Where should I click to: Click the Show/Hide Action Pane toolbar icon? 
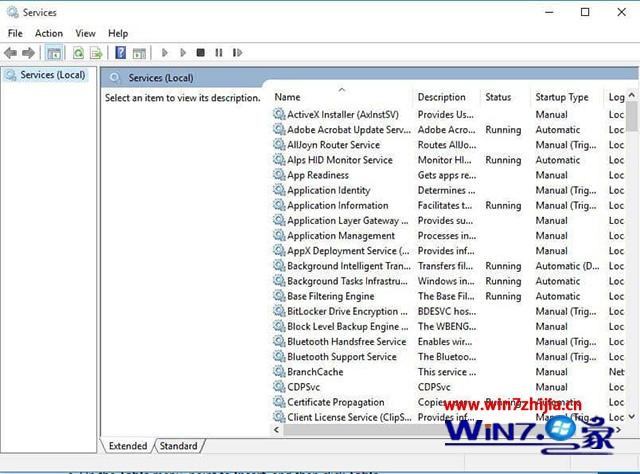click(x=139, y=53)
